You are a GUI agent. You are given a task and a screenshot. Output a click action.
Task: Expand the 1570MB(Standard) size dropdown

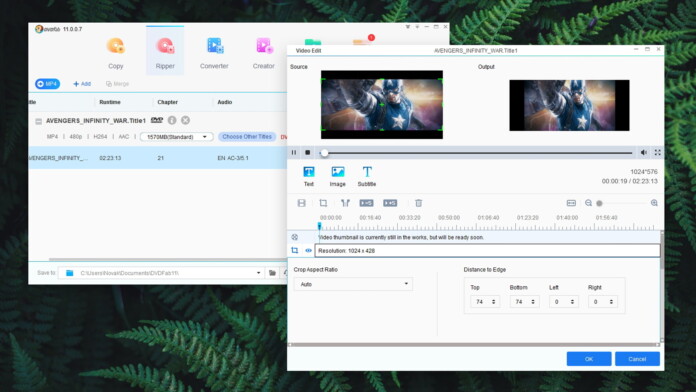pyautogui.click(x=177, y=137)
